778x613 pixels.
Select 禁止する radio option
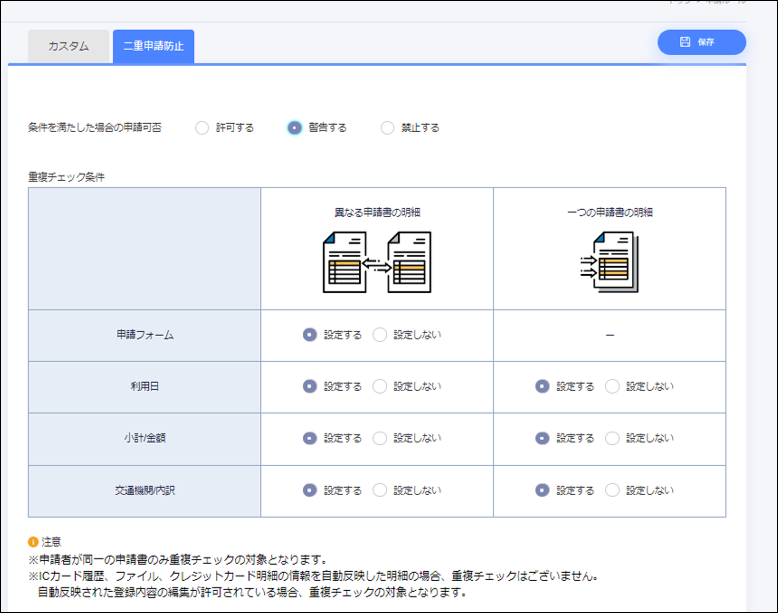[387, 128]
